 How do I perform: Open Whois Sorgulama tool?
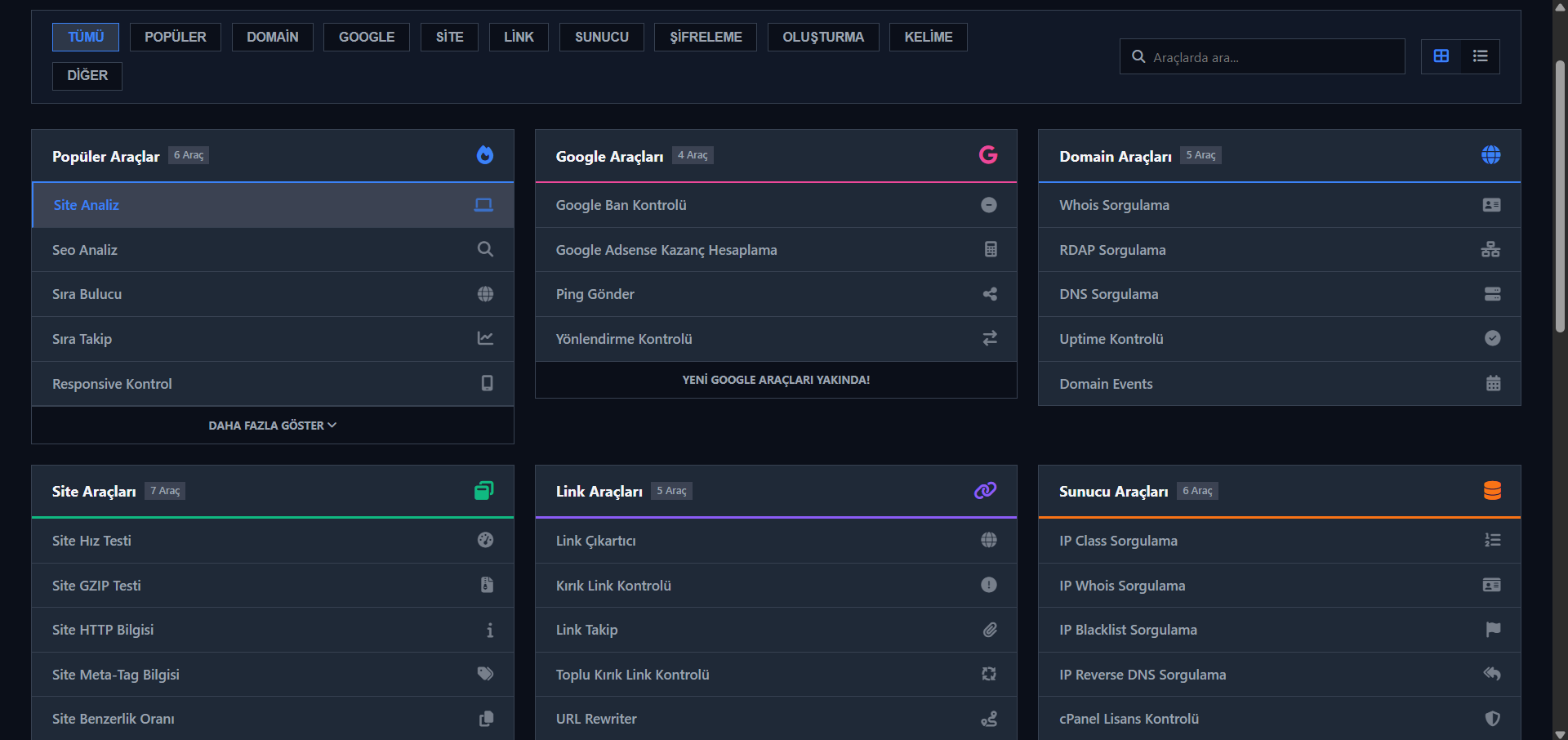[1280, 205]
